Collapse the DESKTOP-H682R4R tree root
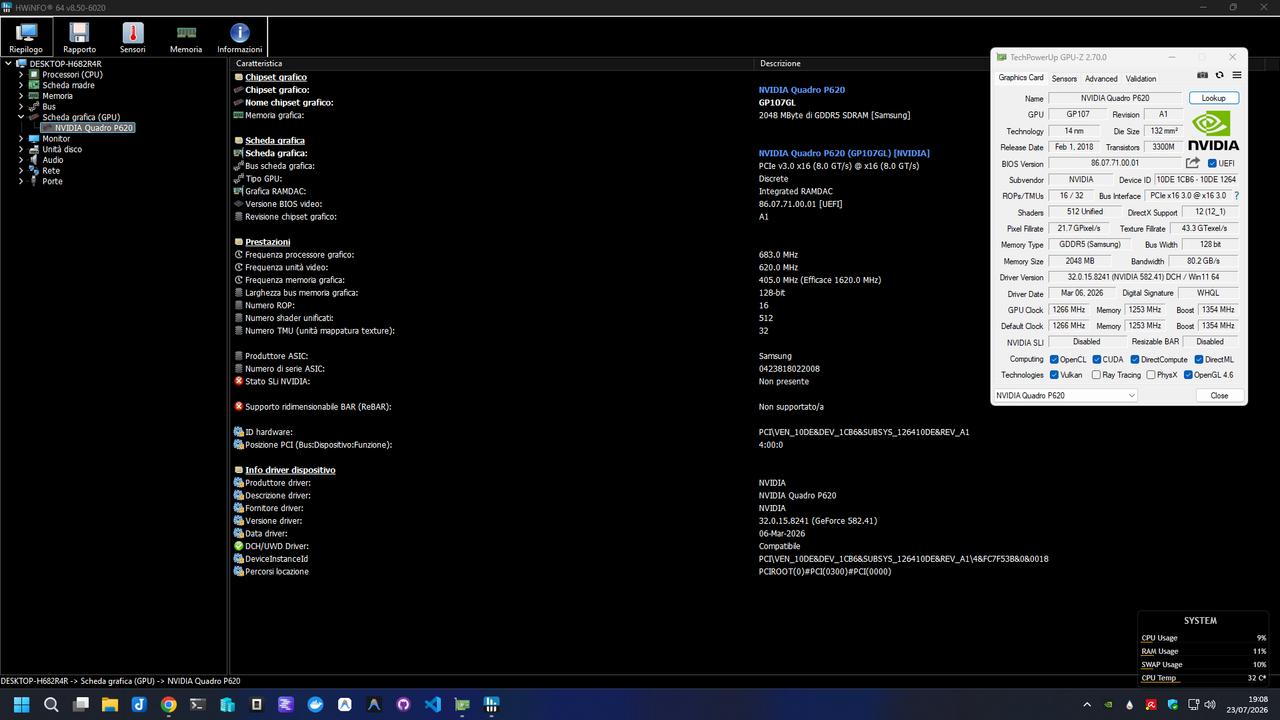This screenshot has height=720, width=1280. (x=9, y=64)
